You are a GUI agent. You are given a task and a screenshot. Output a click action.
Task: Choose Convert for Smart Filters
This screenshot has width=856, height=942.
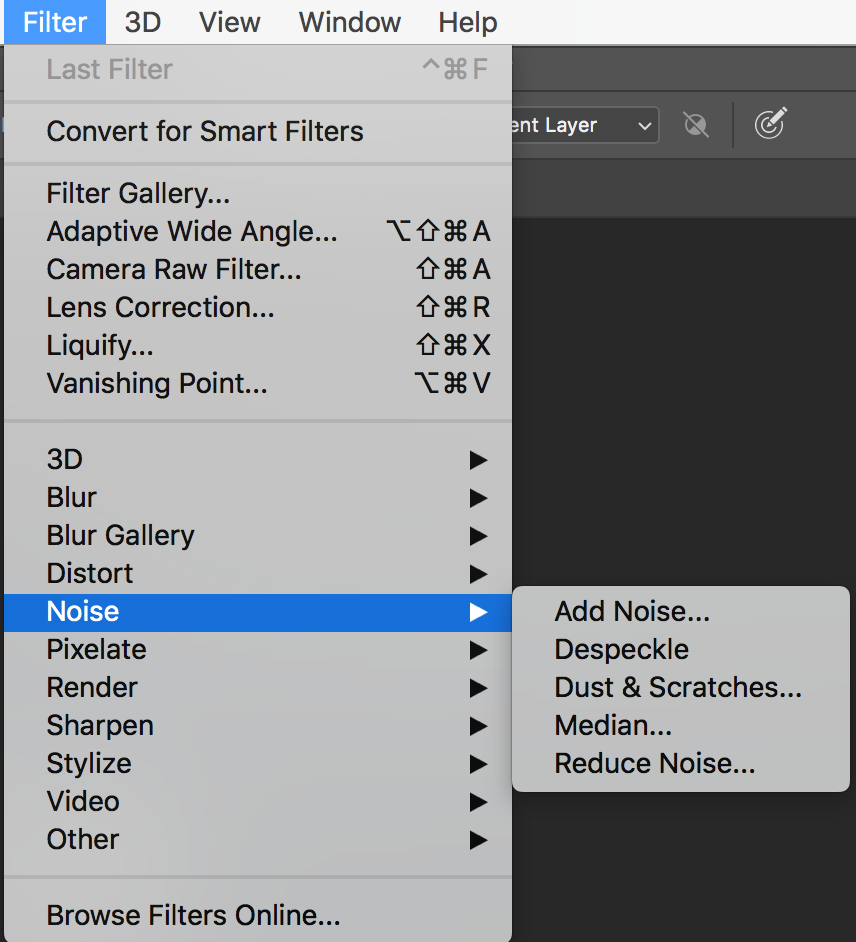coord(258,131)
